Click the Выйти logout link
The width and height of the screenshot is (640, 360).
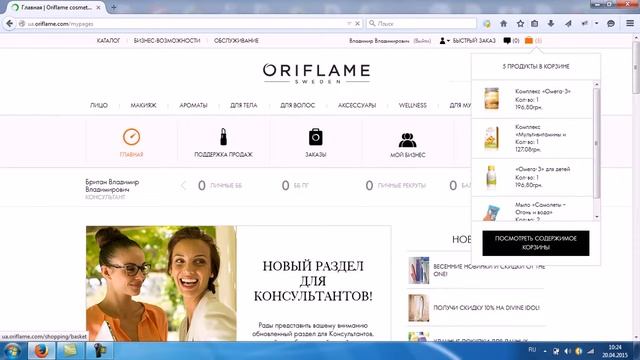click(x=422, y=41)
